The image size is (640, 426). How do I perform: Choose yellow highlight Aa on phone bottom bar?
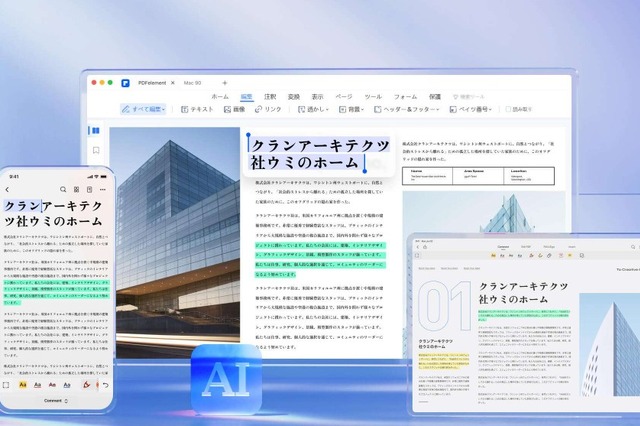(x=23, y=385)
